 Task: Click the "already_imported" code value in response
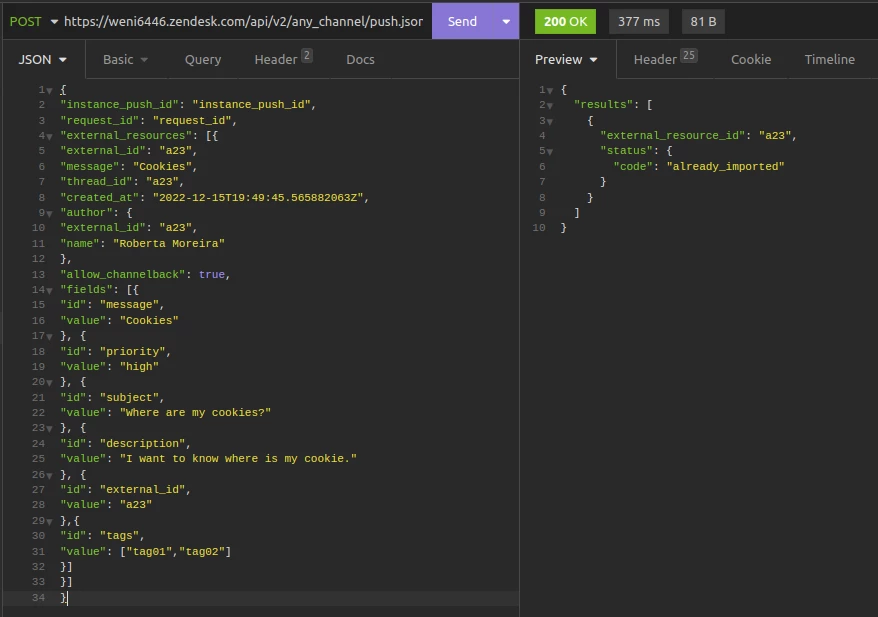pos(725,166)
